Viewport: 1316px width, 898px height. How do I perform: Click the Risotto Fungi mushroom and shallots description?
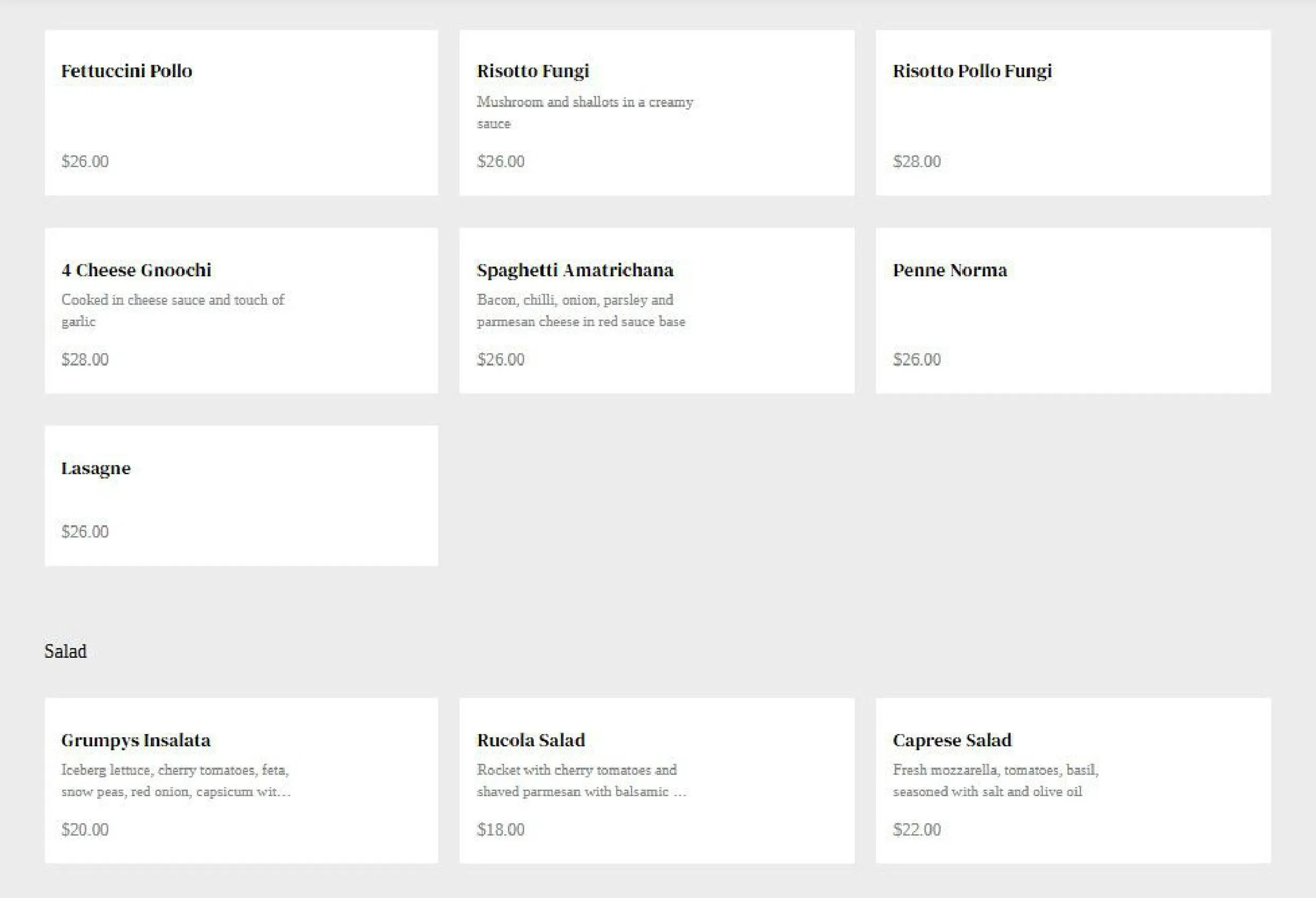tap(585, 112)
